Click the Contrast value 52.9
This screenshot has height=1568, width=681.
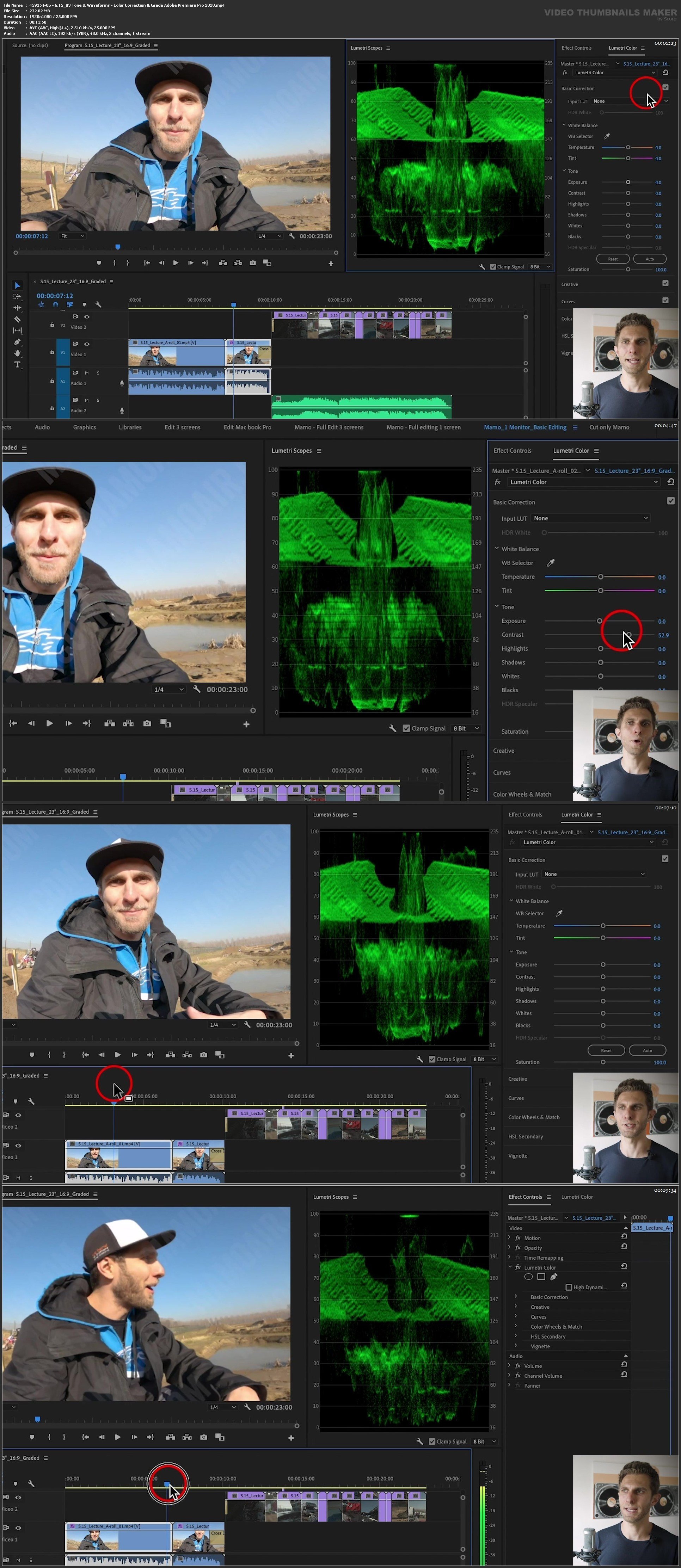663,635
